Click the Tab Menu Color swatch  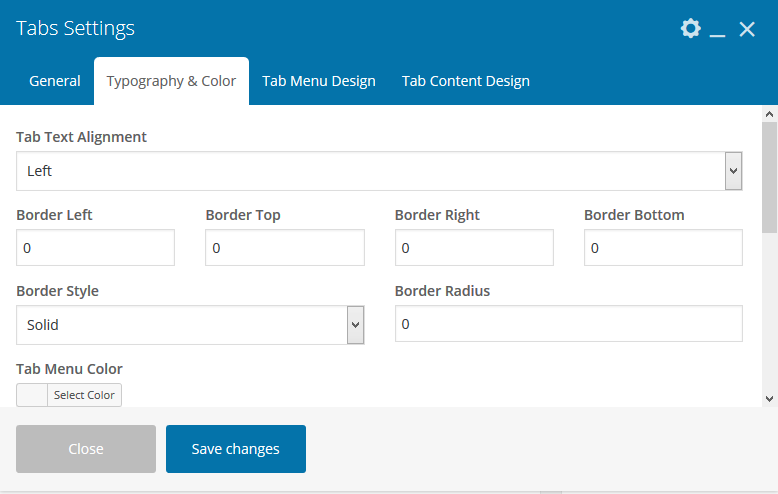point(32,395)
